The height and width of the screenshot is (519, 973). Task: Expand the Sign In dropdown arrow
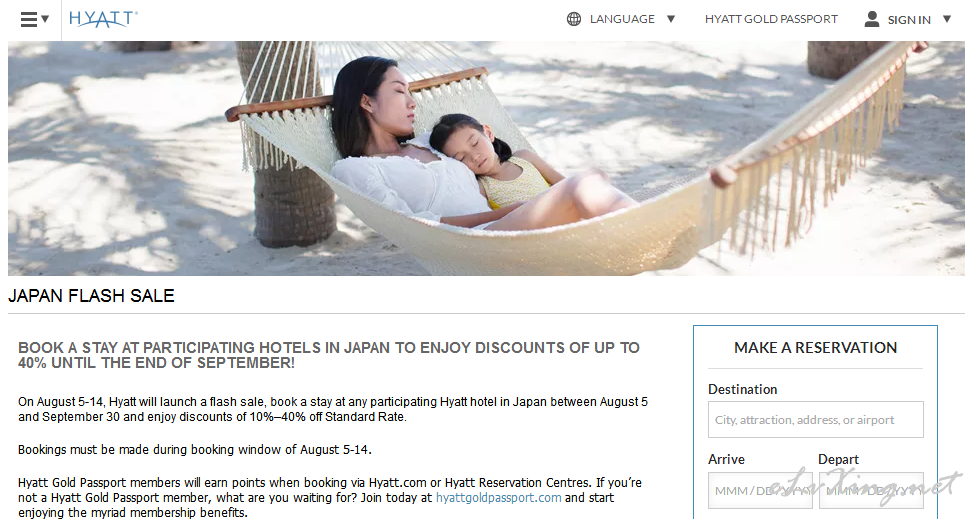947,19
